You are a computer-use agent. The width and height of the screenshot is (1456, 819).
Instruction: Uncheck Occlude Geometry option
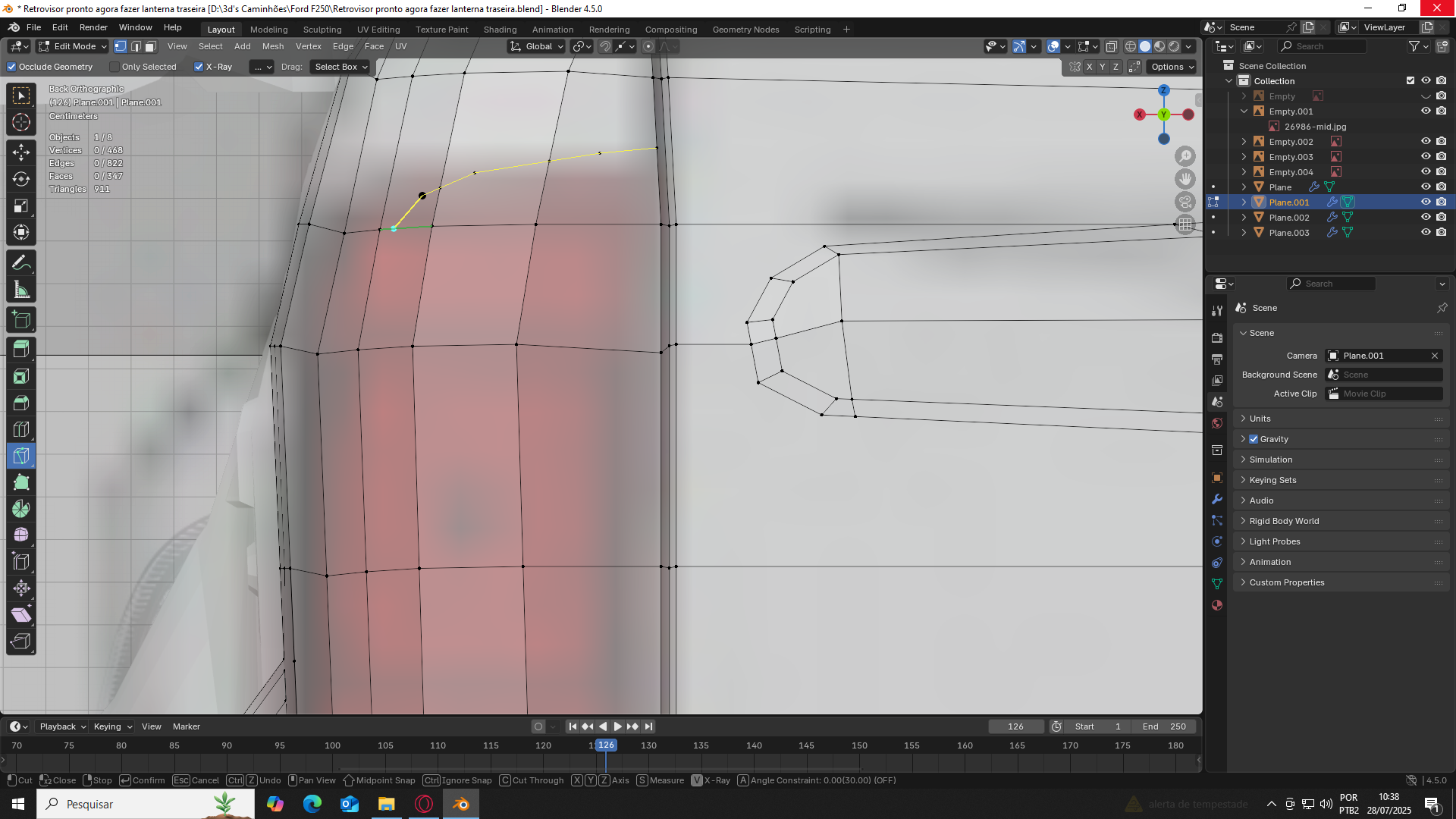pos(11,67)
